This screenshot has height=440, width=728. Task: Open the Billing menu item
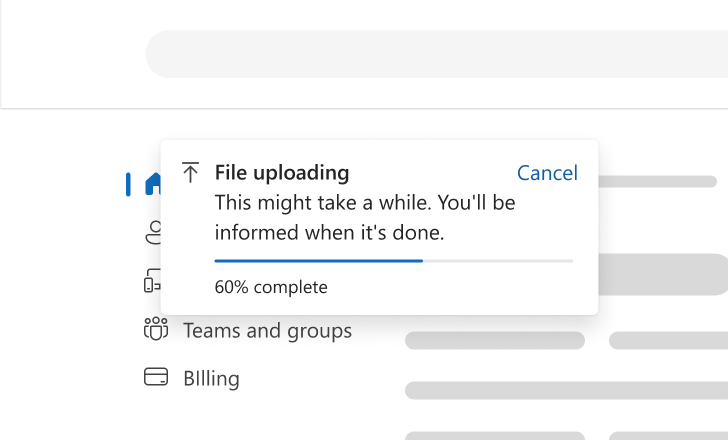tap(211, 378)
